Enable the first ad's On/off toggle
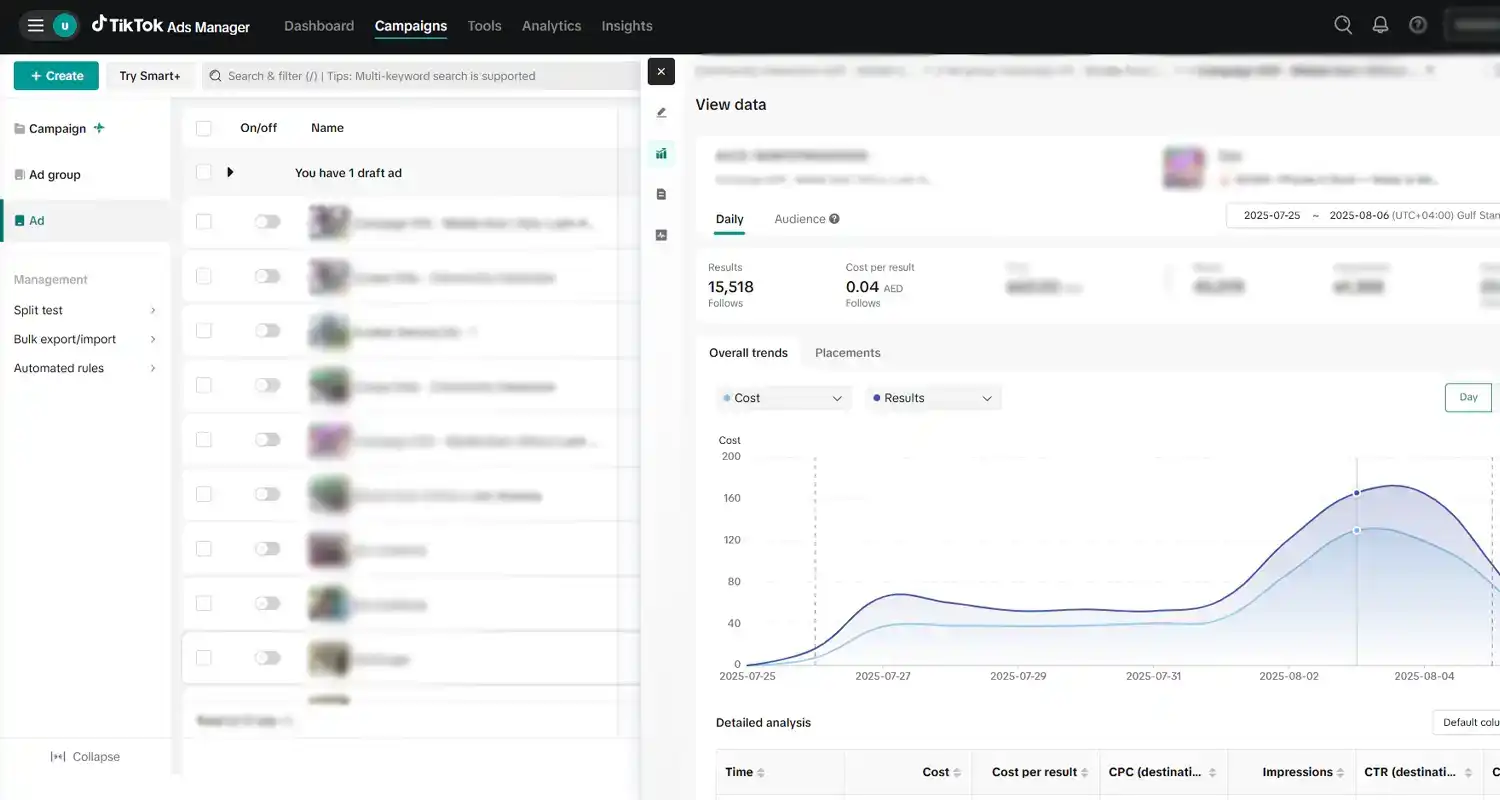 point(267,222)
